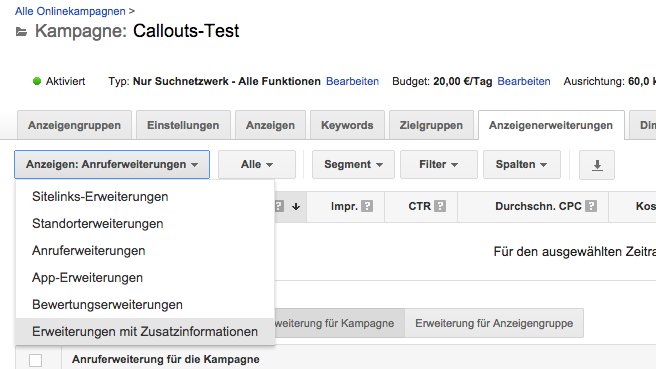Click the help icon next to CTR
Screen dimensions: 656x369
pyautogui.click(x=440, y=206)
